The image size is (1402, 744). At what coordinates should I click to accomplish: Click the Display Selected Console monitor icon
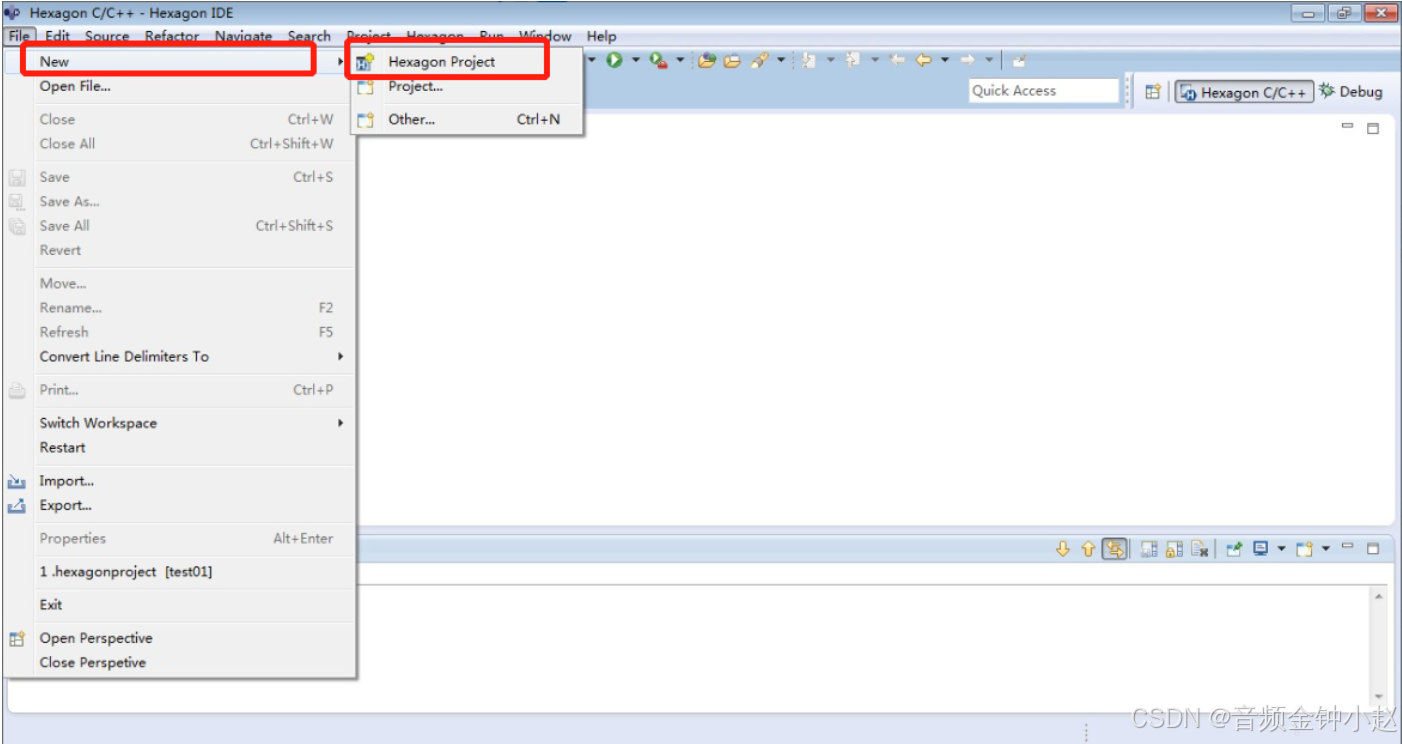pos(1260,548)
